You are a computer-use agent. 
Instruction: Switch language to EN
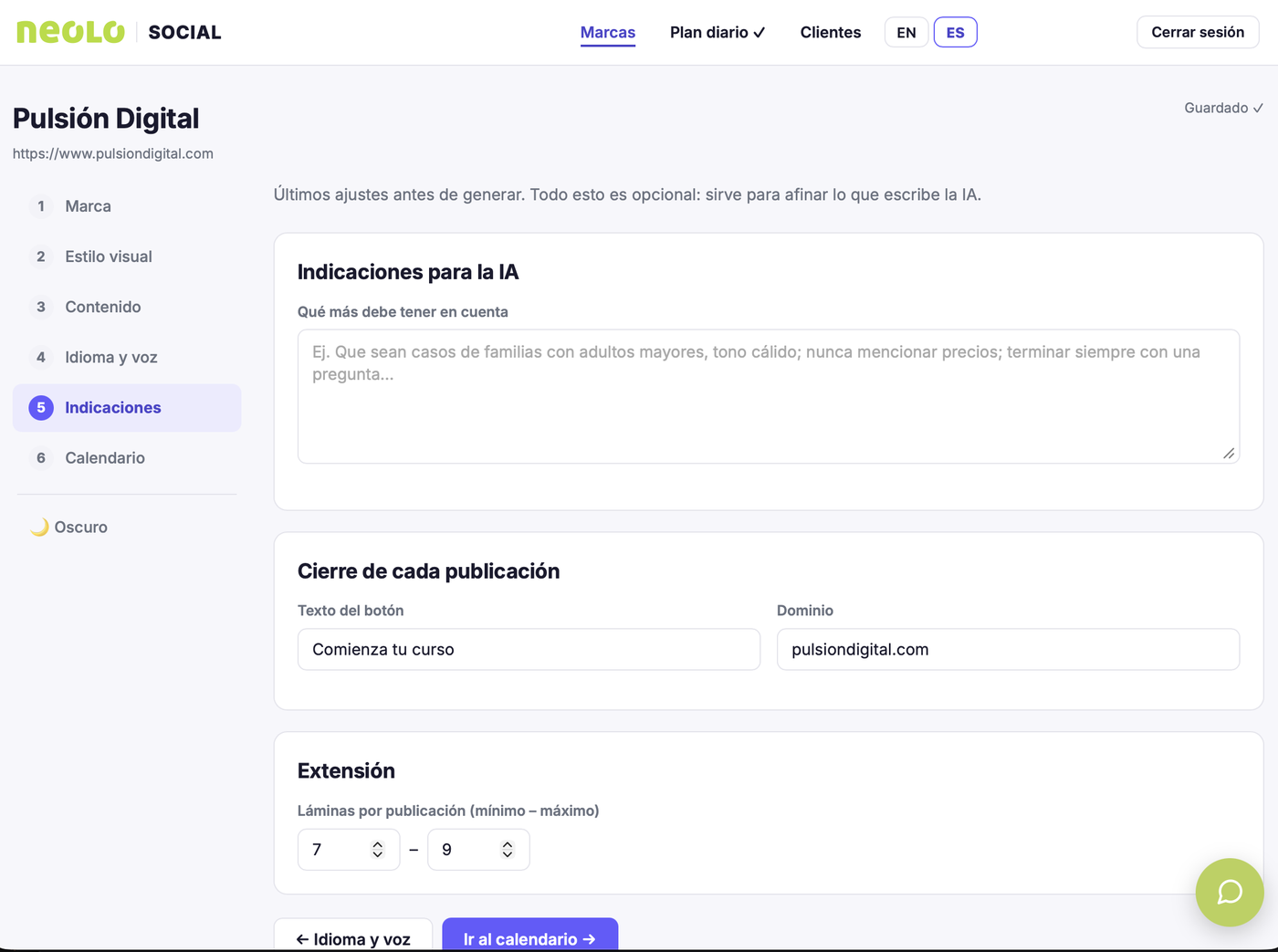(906, 32)
